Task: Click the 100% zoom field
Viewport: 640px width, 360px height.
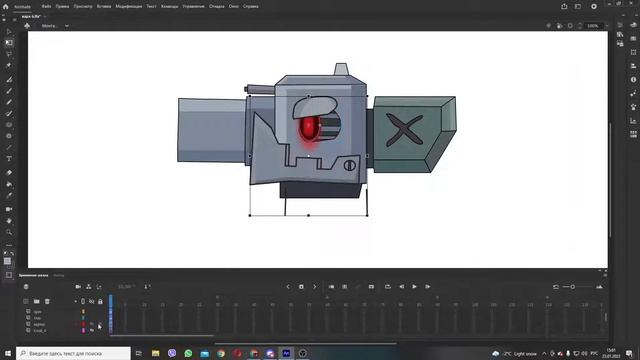Action: pos(593,26)
